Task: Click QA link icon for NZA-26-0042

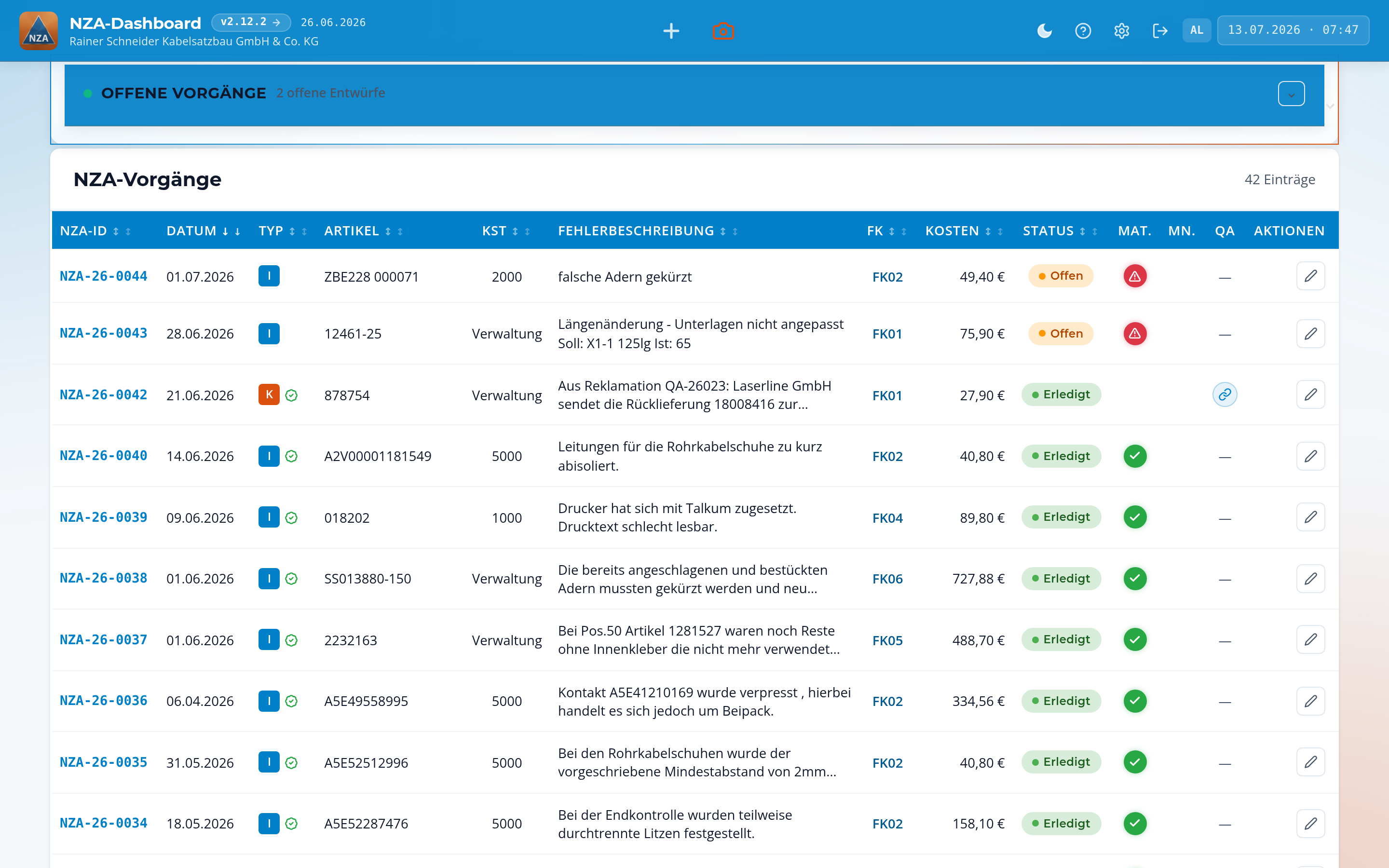Action: 1224,394
